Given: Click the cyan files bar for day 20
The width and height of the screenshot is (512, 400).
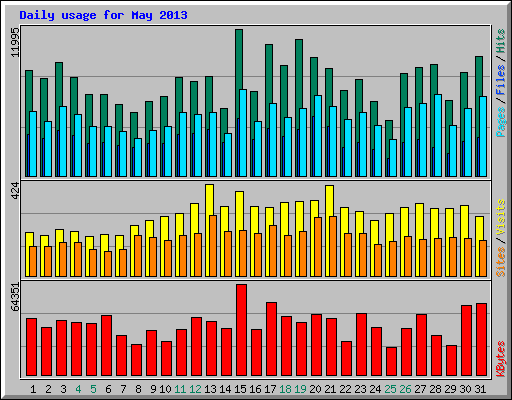Looking at the screenshot, I should pos(318,136).
